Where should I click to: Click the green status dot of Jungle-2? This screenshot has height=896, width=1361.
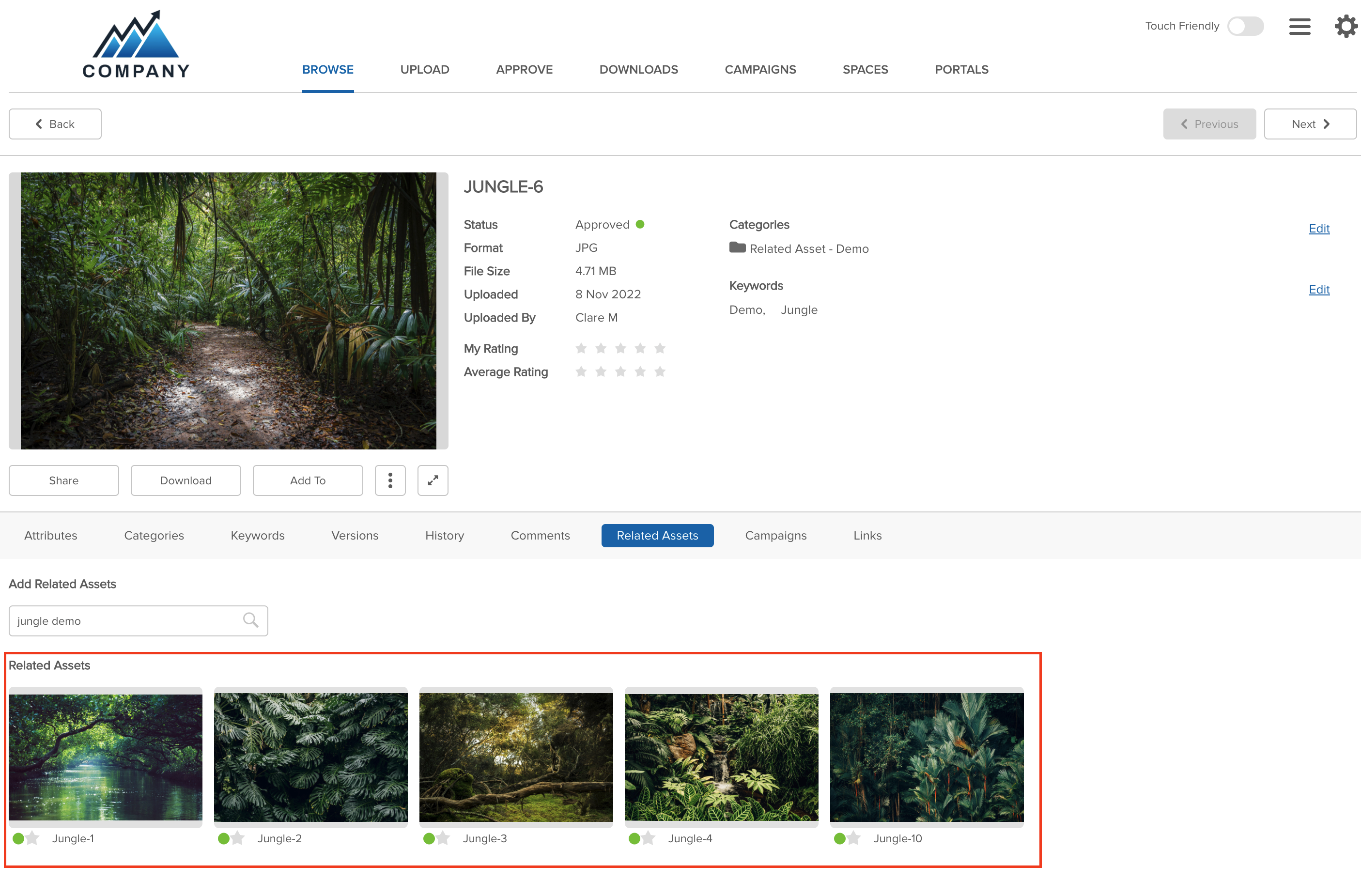coord(224,838)
